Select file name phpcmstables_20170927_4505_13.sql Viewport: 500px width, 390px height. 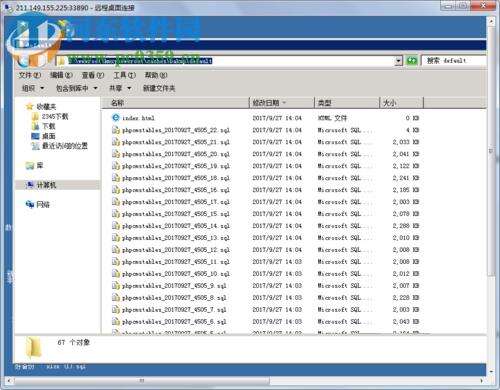pyautogui.click(x=176, y=238)
